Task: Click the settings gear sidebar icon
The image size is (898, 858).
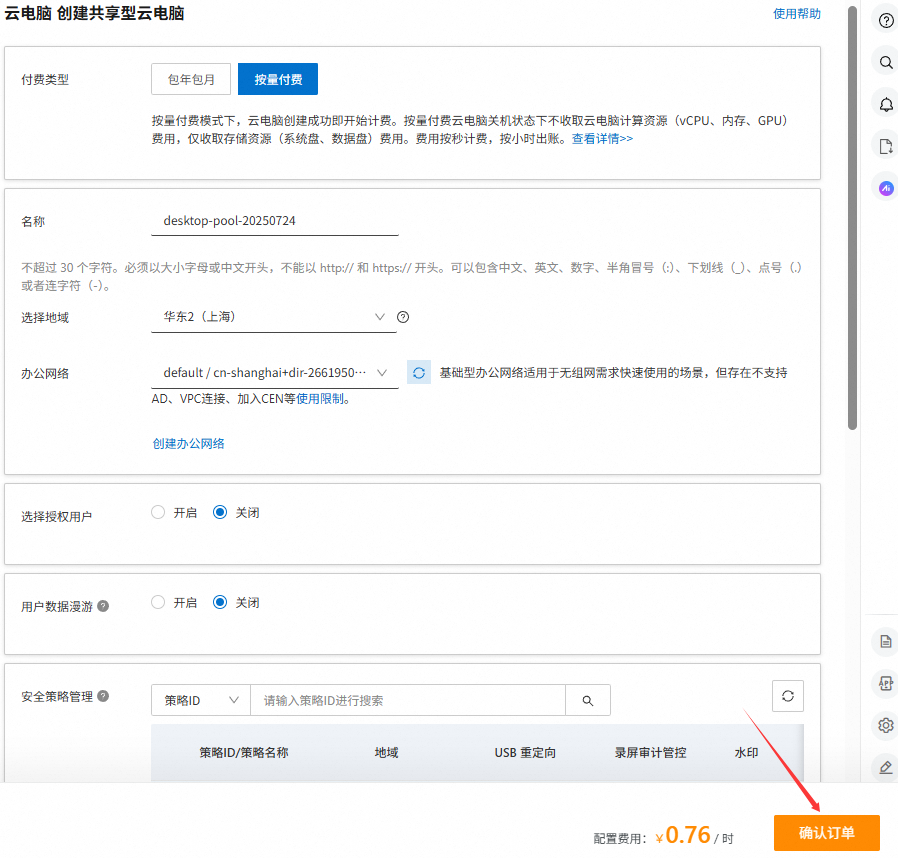Action: [x=885, y=726]
